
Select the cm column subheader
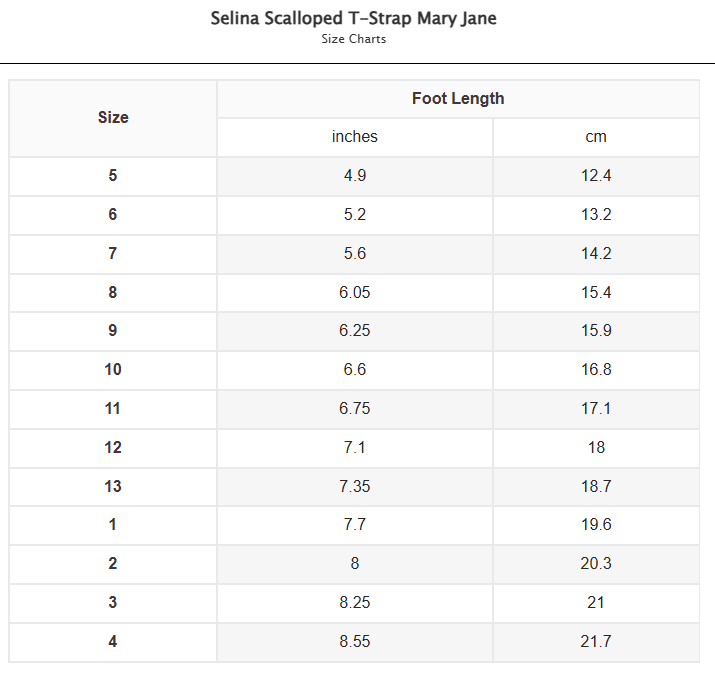coord(596,137)
